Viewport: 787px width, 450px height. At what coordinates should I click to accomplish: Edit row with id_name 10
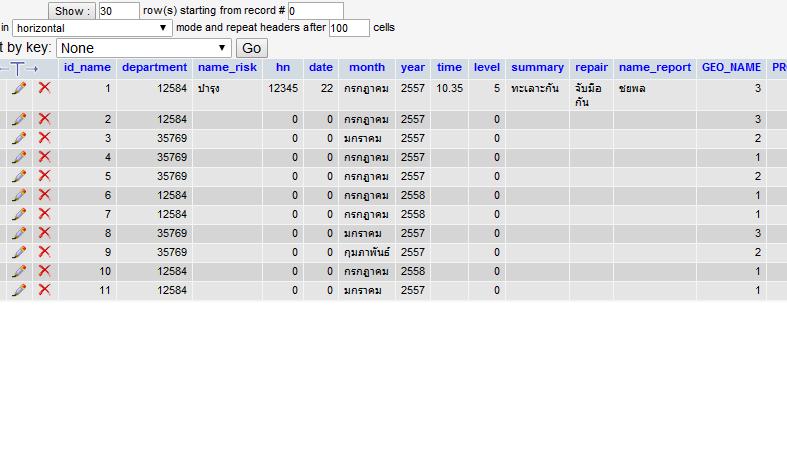click(x=19, y=271)
